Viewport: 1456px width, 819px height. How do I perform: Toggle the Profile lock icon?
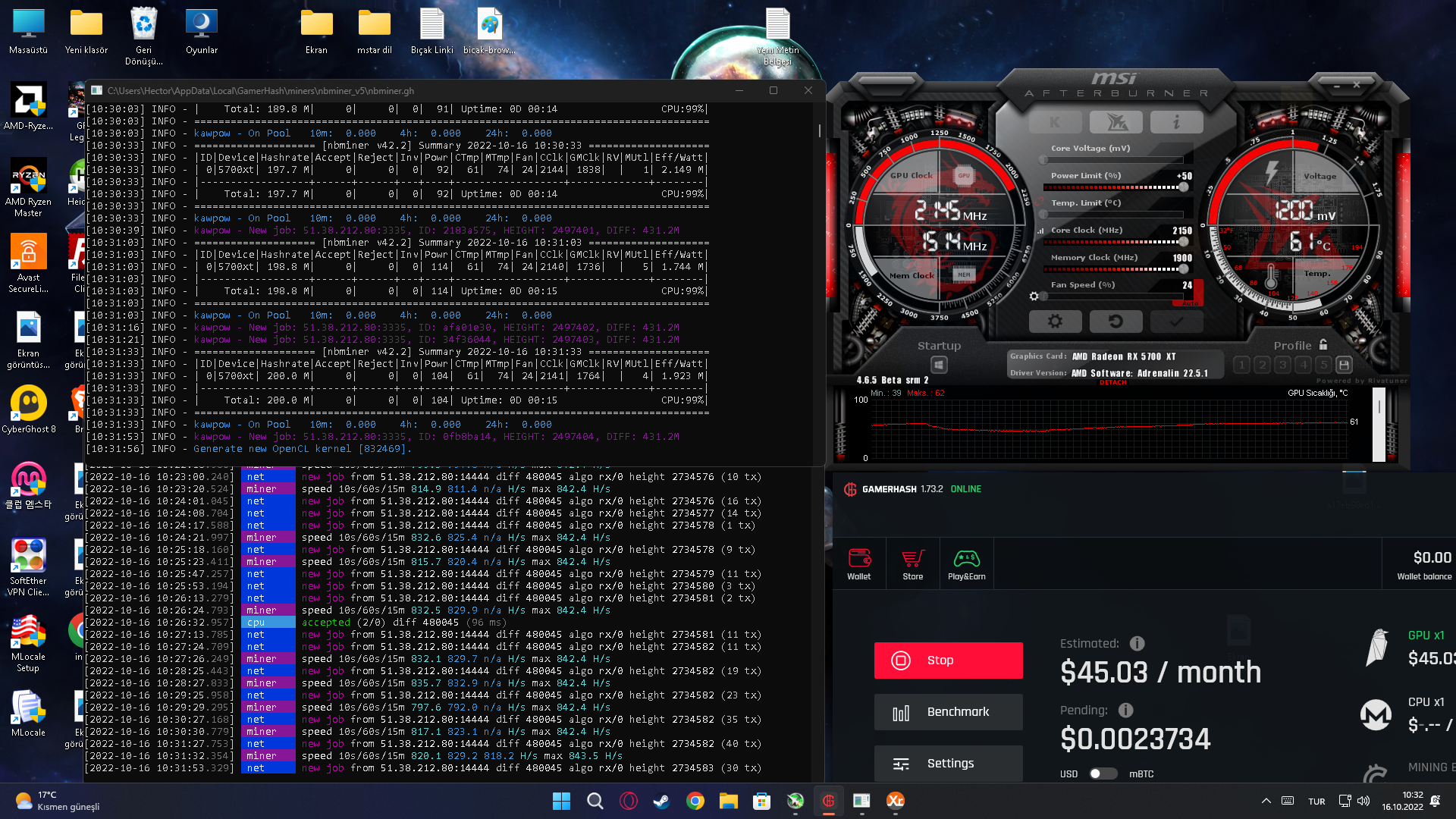click(x=1323, y=344)
